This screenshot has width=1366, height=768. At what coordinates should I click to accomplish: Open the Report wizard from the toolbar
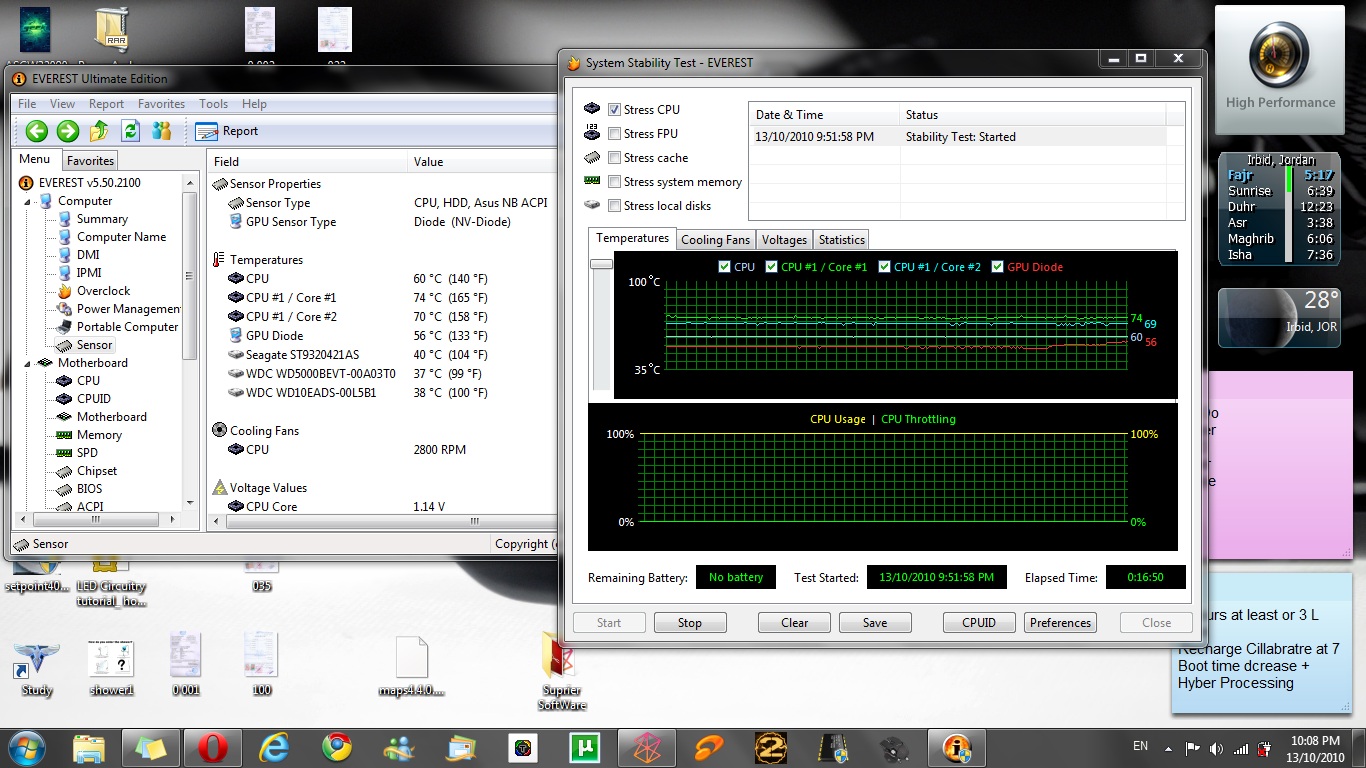[227, 131]
